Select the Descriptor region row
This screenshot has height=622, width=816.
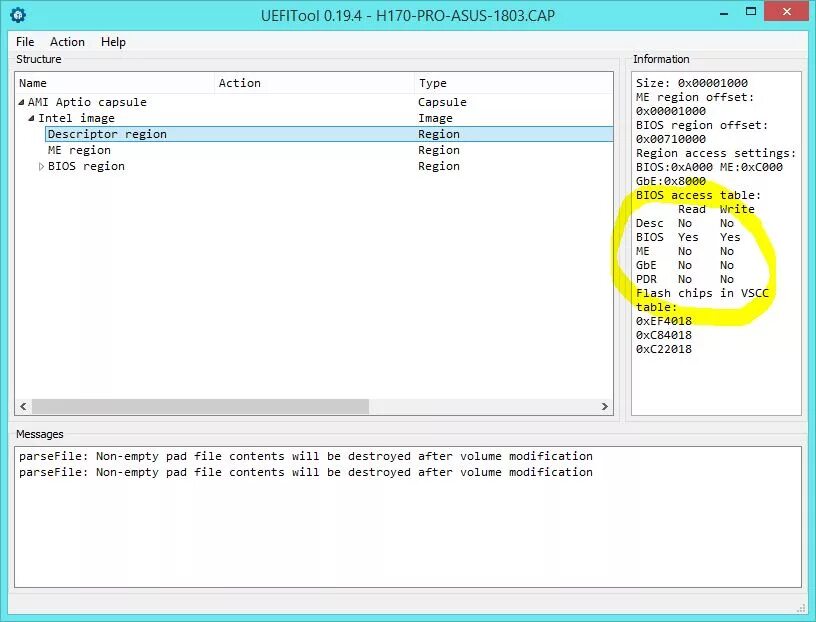[x=329, y=134]
